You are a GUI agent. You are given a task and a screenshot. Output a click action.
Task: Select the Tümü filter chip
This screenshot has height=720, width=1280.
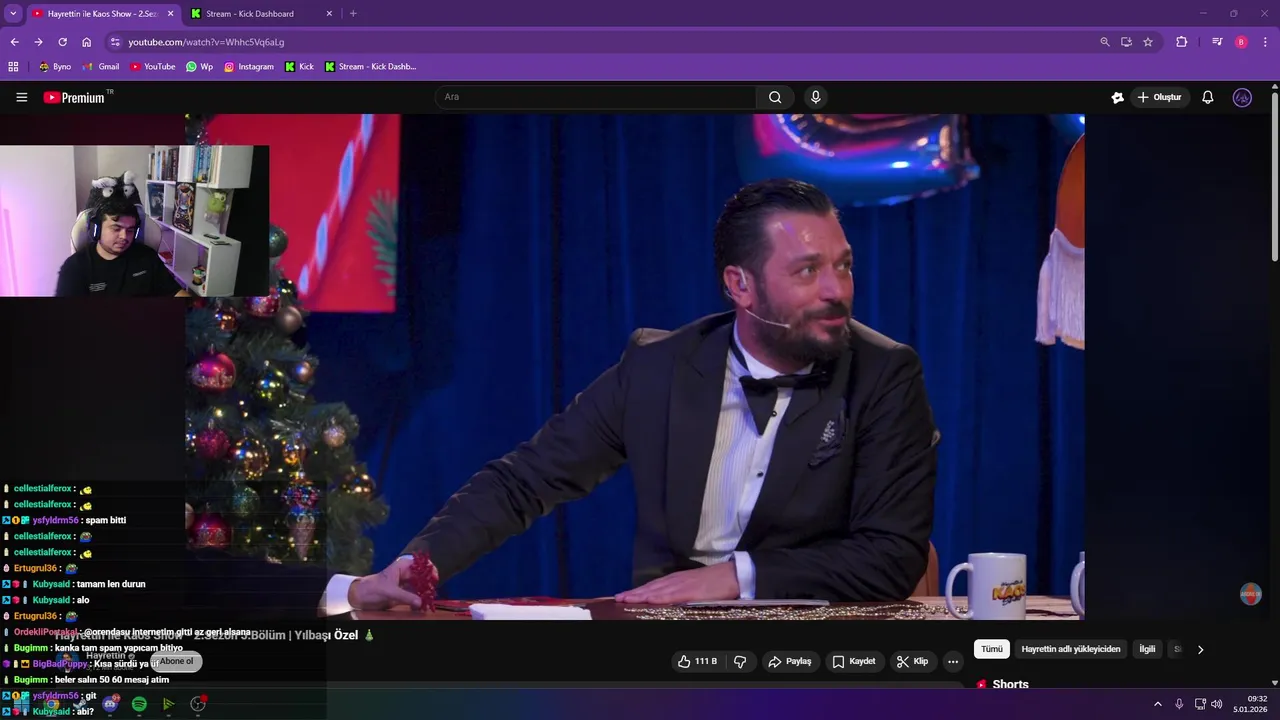tap(992, 649)
